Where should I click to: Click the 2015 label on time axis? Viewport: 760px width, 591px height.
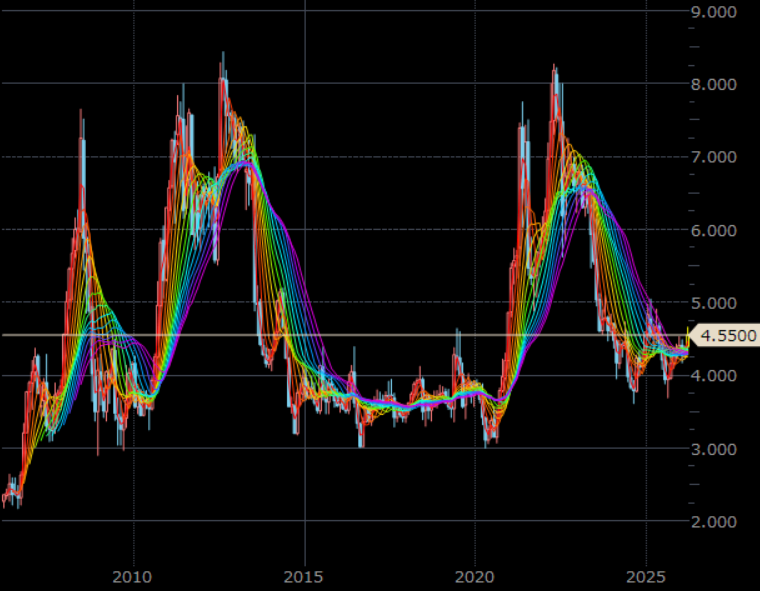pyautogui.click(x=303, y=576)
